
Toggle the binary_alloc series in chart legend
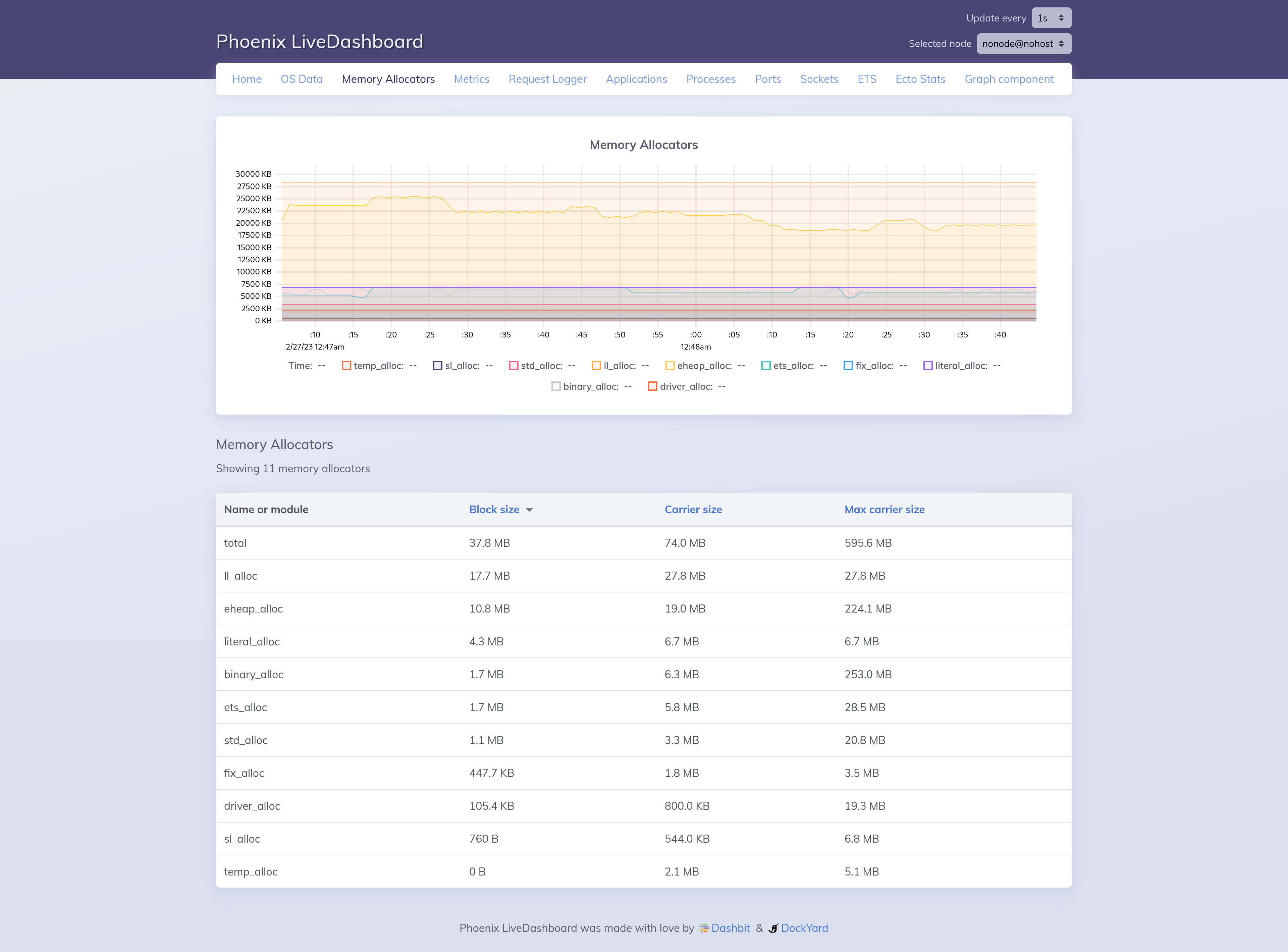pos(555,386)
